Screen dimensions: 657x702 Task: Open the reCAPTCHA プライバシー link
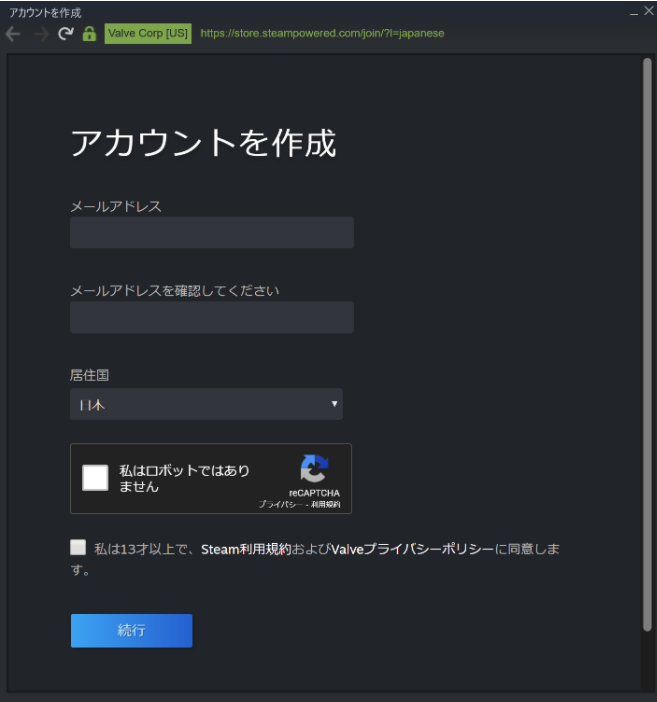280,505
